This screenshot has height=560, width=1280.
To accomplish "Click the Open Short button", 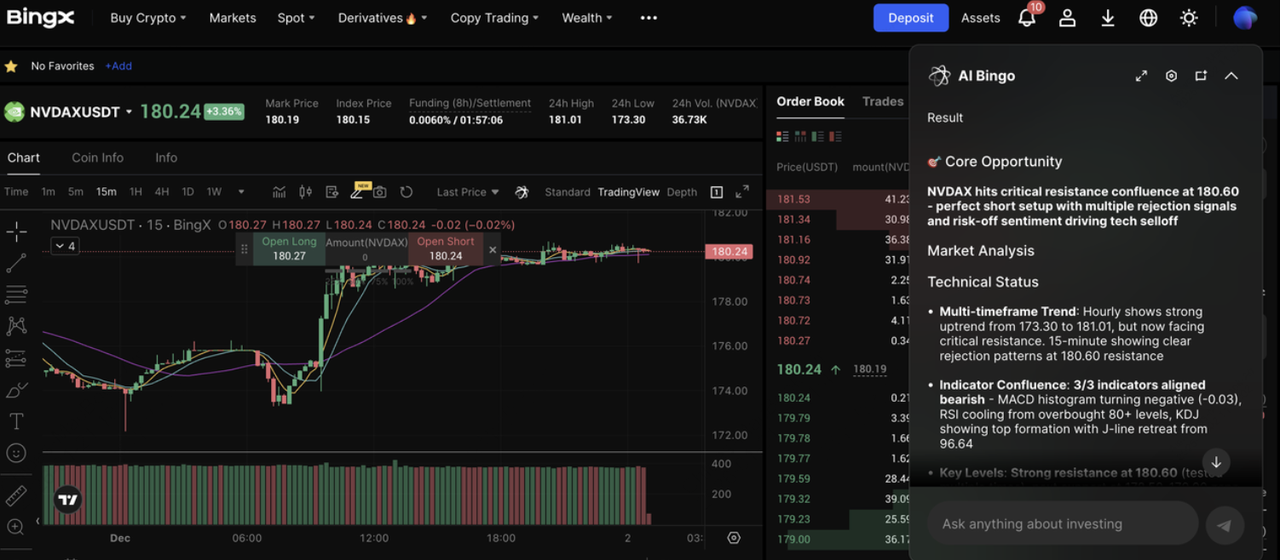I will coord(445,249).
